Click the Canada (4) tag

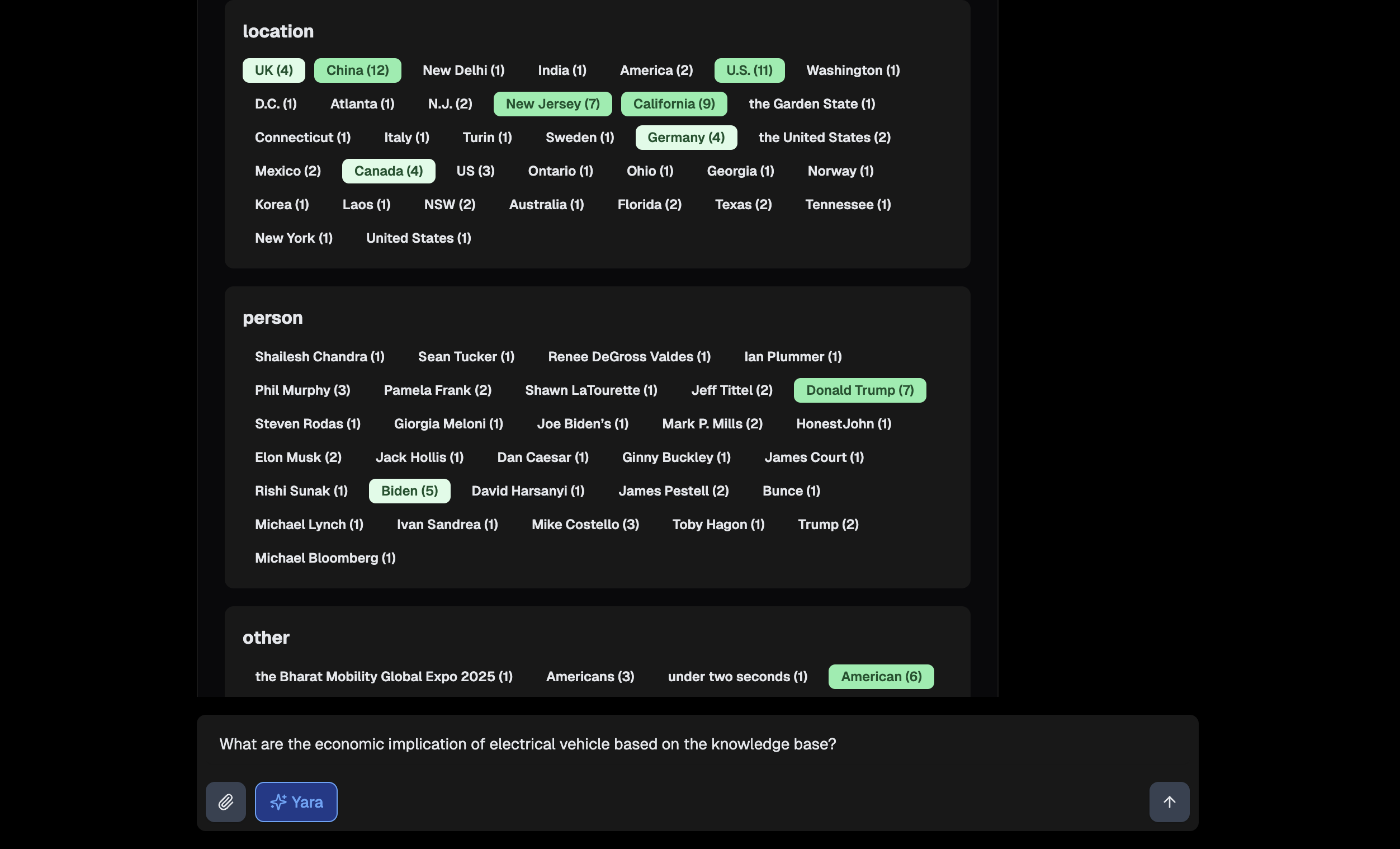(388, 171)
